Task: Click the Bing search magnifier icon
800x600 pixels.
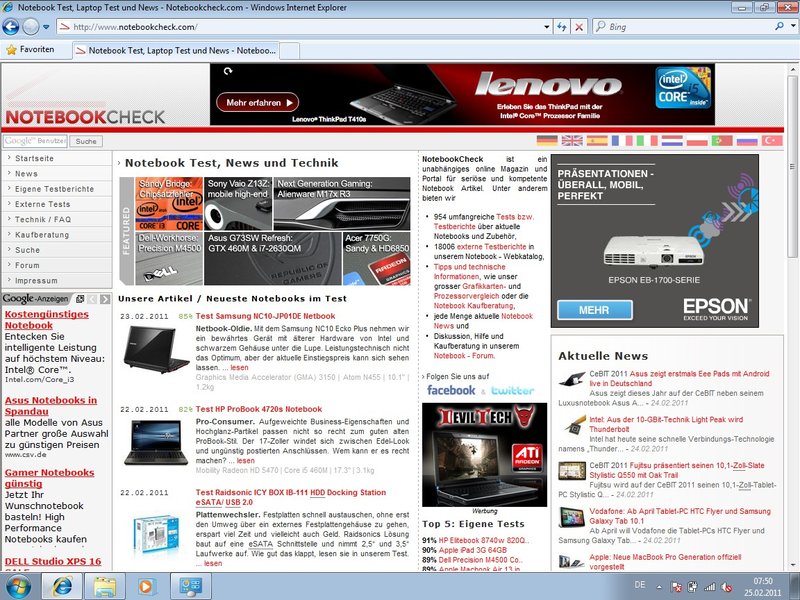Action: (779, 26)
